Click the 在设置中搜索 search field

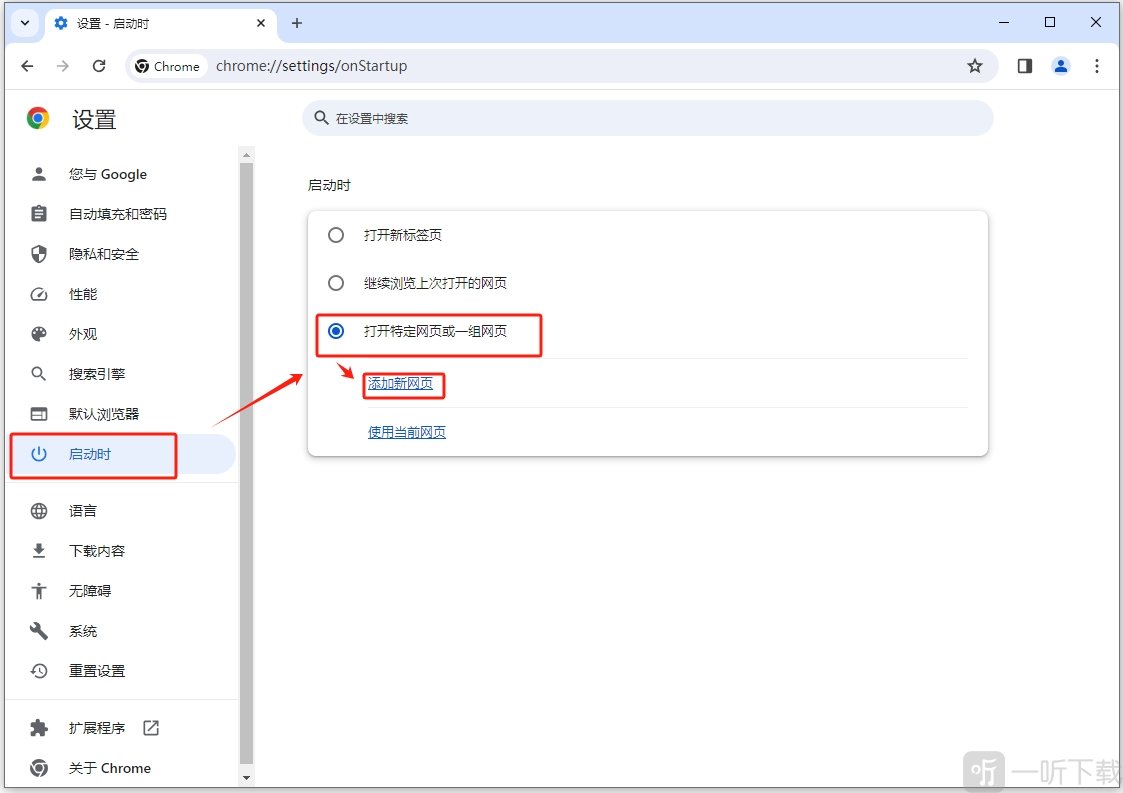647,118
